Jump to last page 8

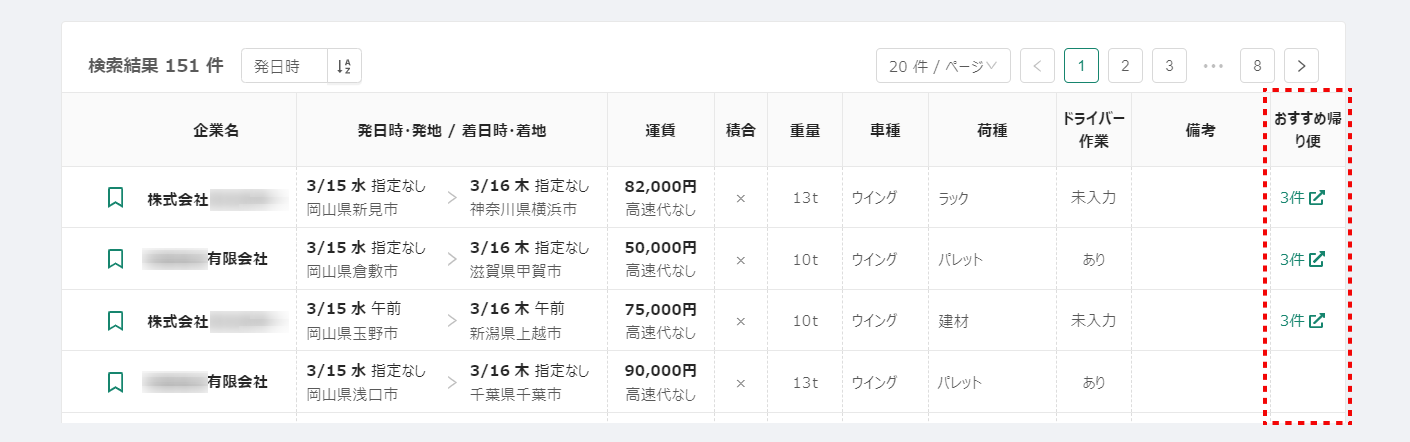[1257, 66]
